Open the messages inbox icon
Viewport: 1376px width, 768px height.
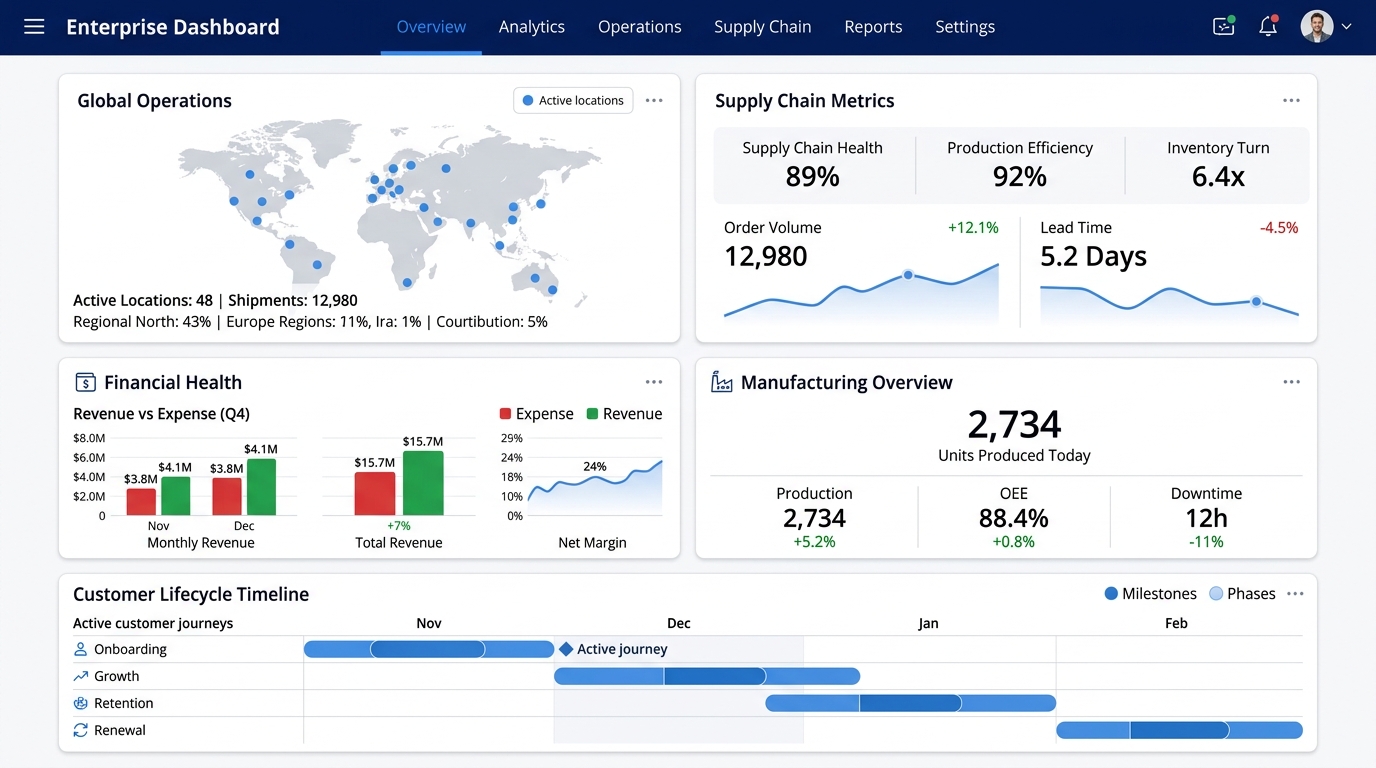1224,27
